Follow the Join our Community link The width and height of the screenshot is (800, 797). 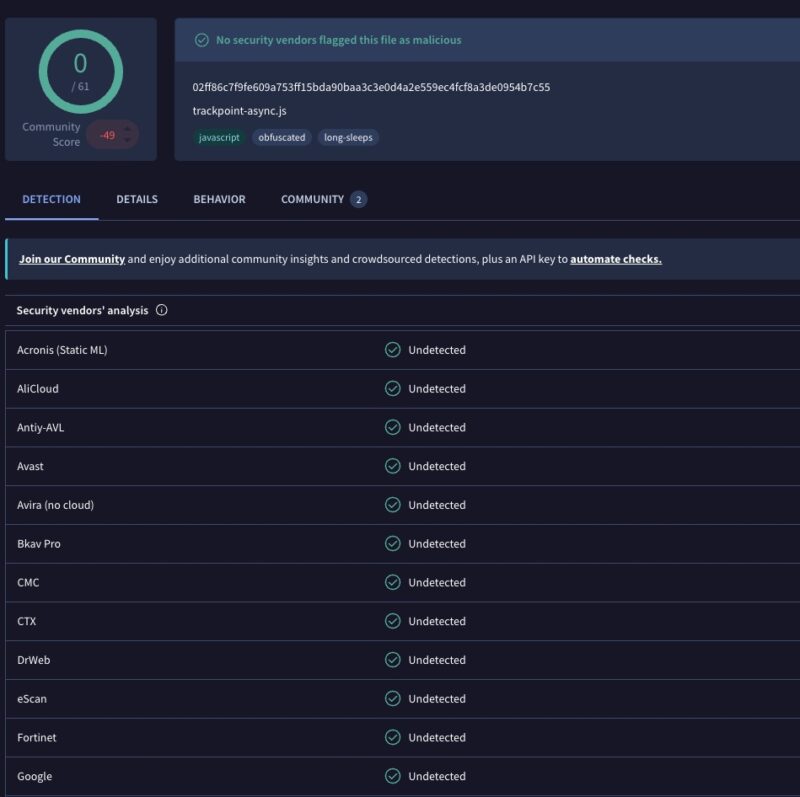pos(72,259)
